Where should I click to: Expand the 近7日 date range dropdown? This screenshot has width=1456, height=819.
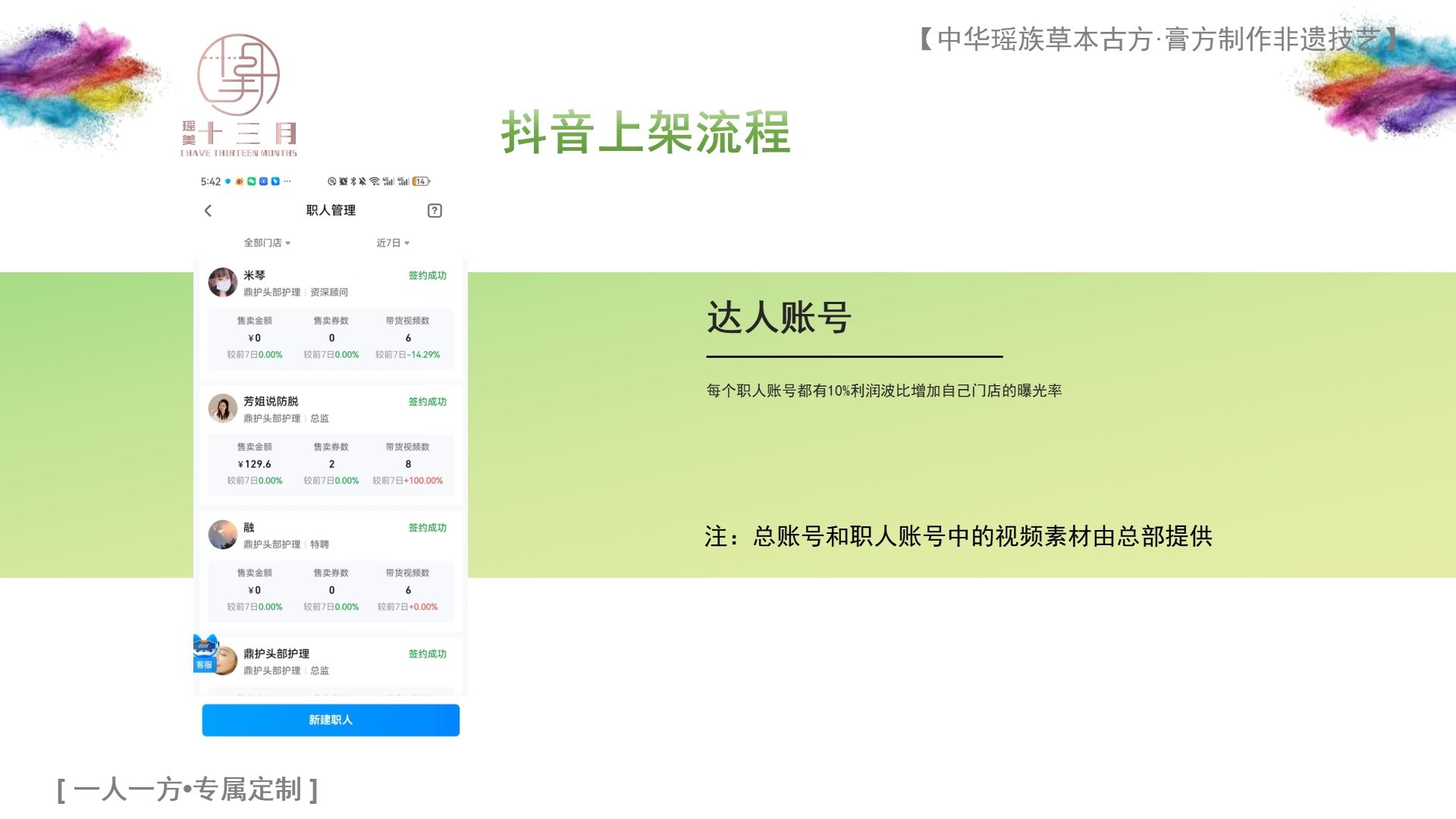coord(393,243)
